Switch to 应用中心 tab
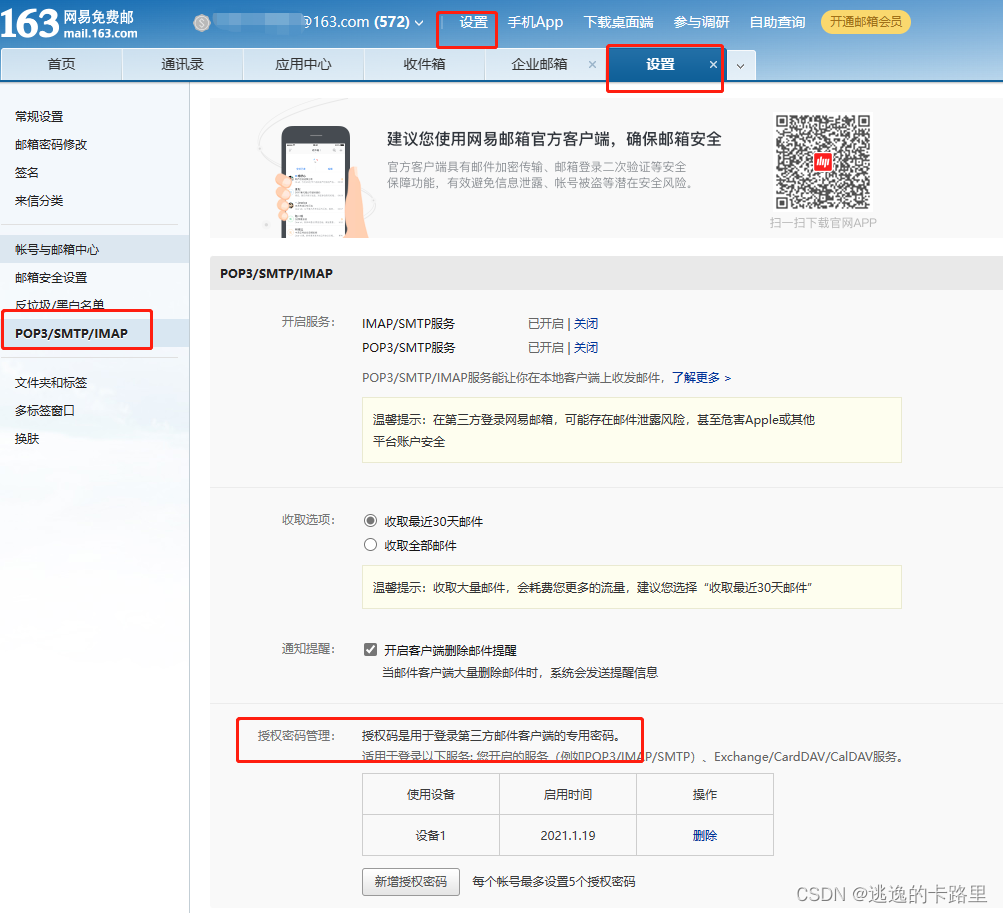Screen dimensions: 1003x913 (x=303, y=64)
